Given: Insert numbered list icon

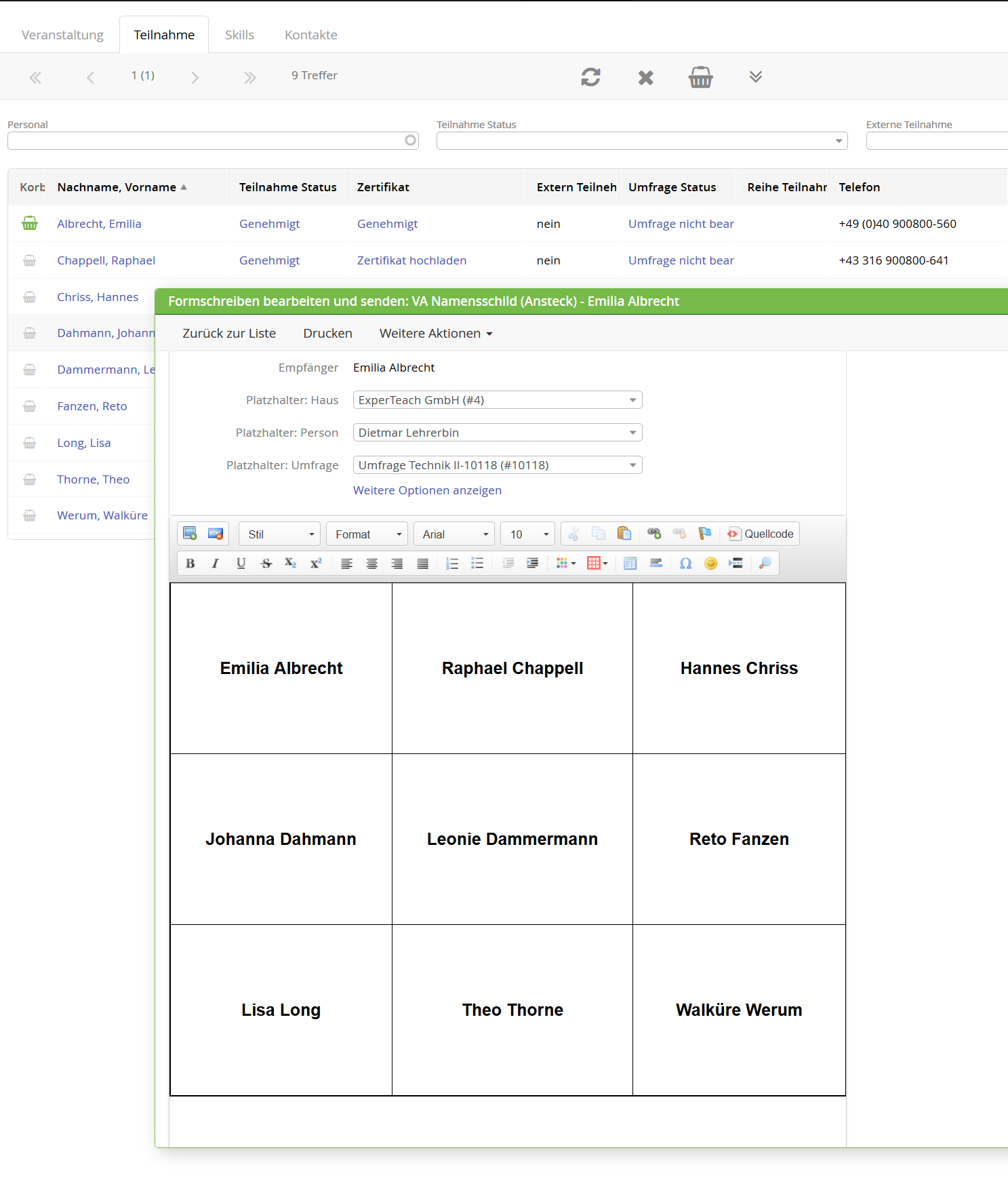Looking at the screenshot, I should point(452,563).
